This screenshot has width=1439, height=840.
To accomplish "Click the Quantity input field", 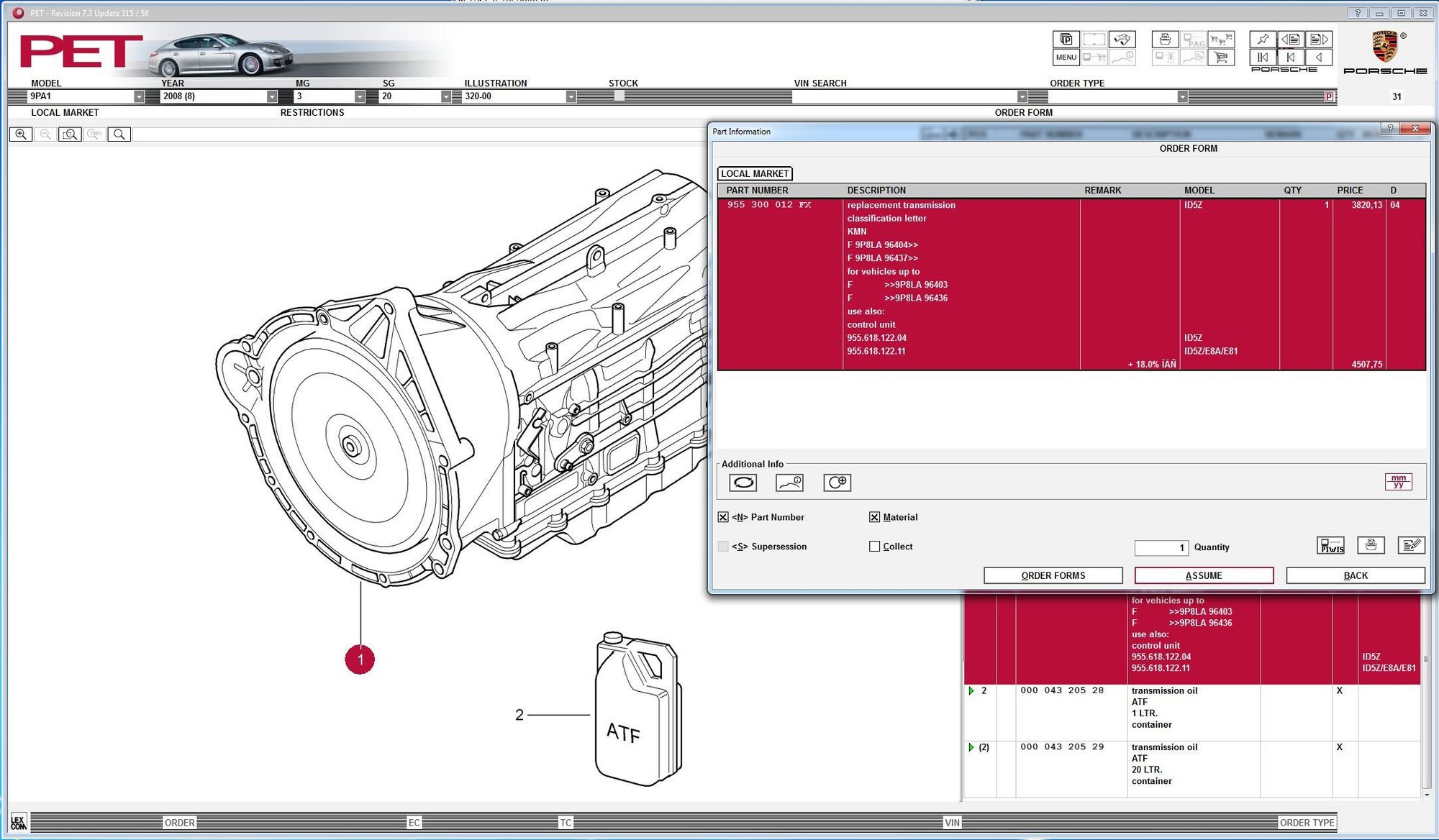I will point(1161,548).
